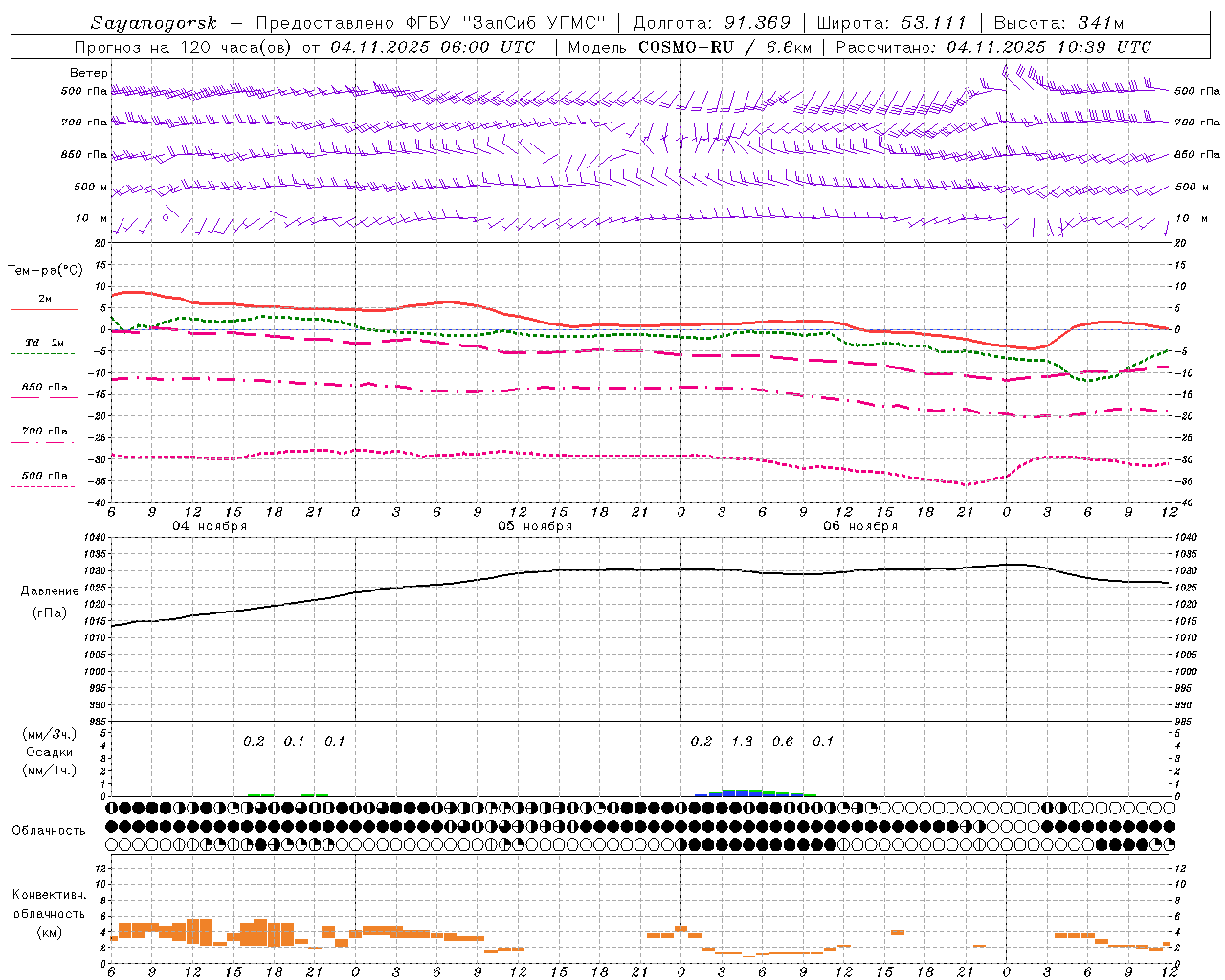Click the '0.6' precipitation amount value

(x=783, y=741)
